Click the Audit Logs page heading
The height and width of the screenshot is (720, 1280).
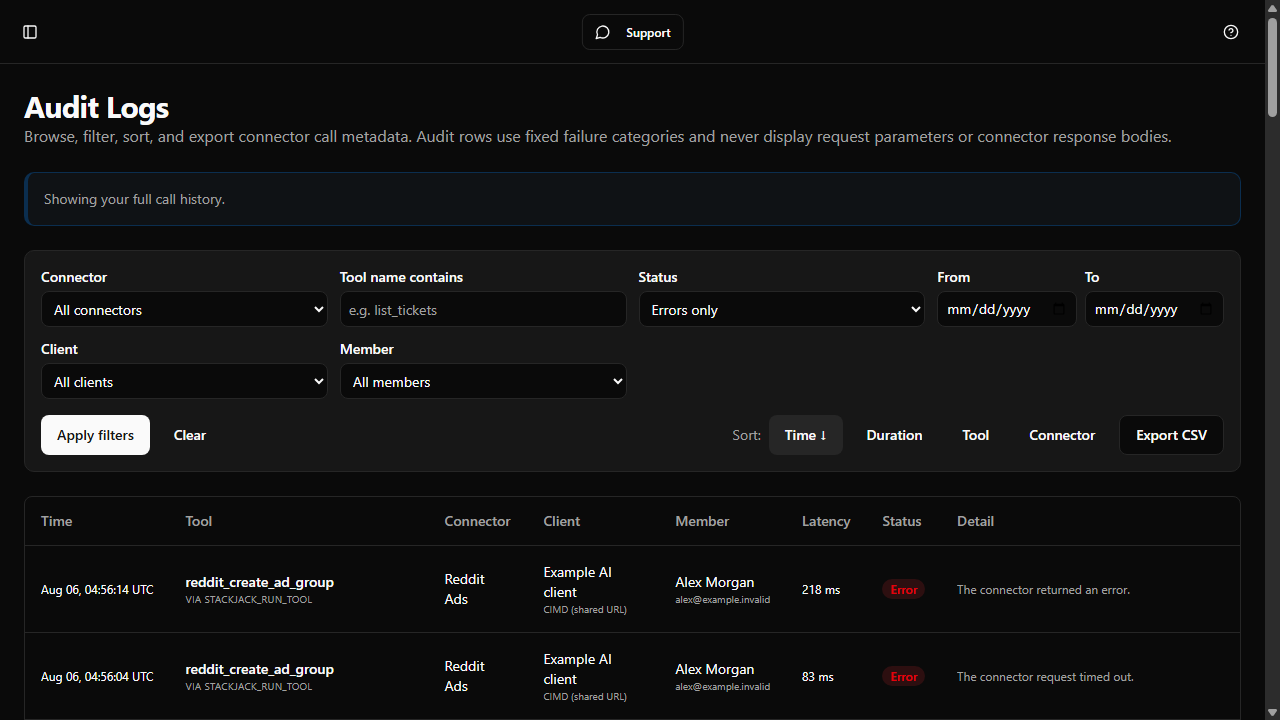click(x=96, y=107)
